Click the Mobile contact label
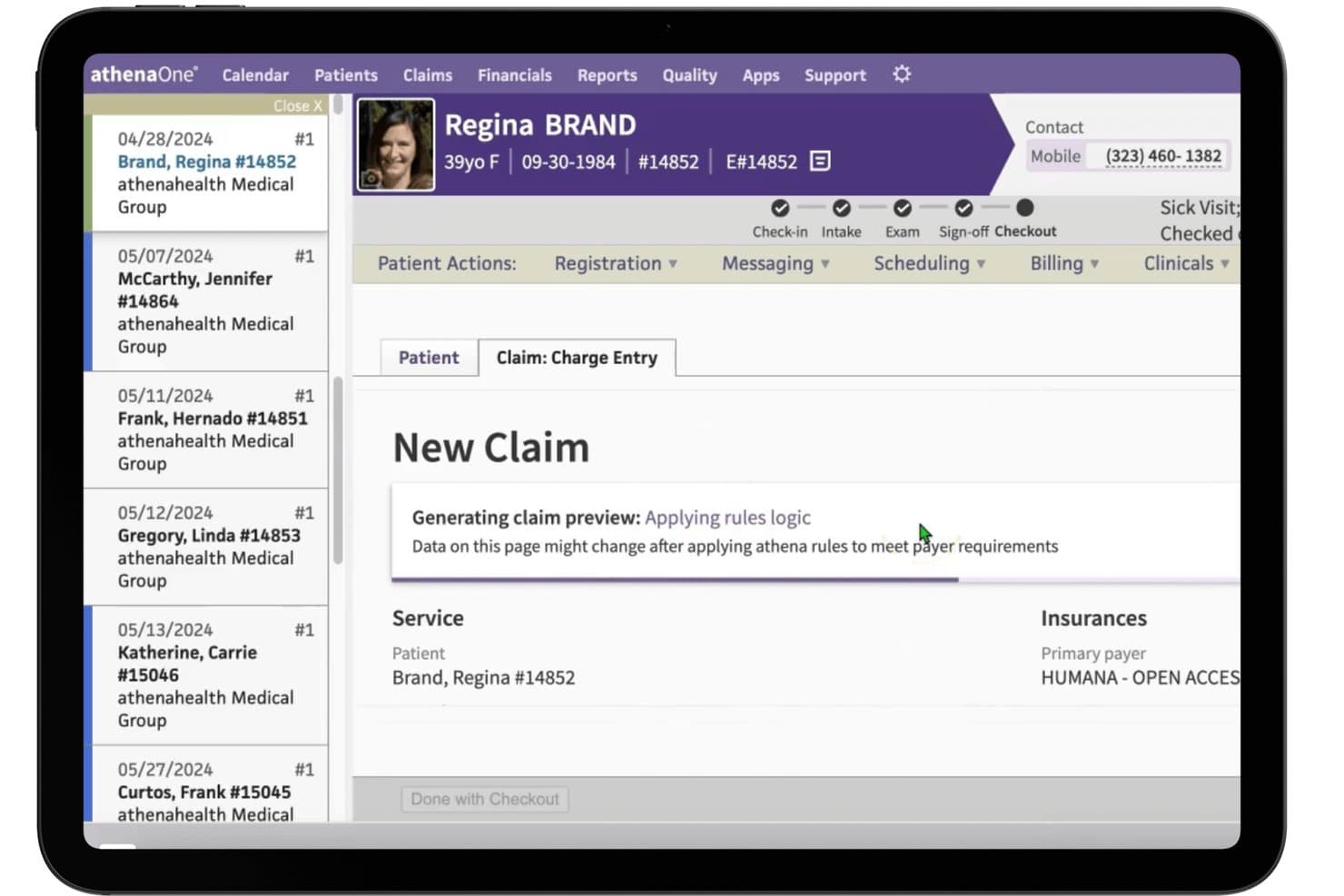This screenshot has height=896, width=1344. pyautogui.click(x=1055, y=156)
